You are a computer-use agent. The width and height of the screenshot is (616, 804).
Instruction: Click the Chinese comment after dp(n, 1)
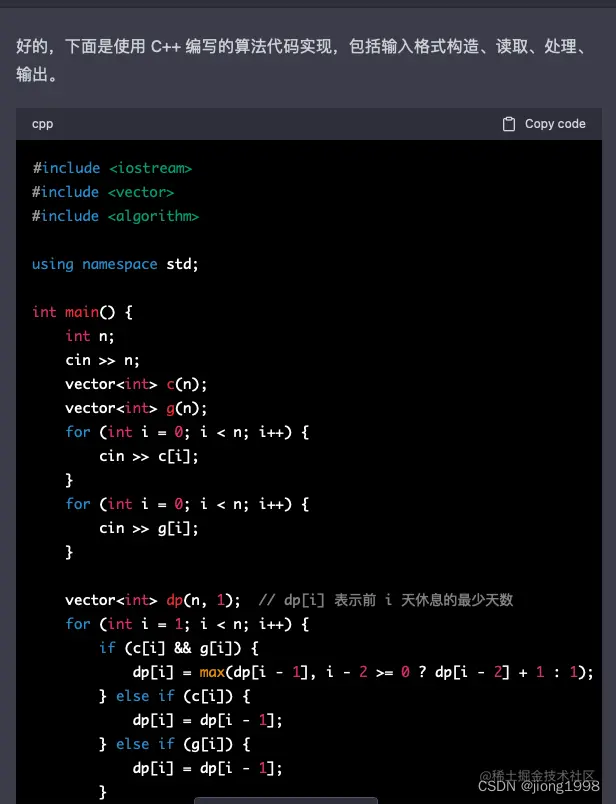(386, 600)
